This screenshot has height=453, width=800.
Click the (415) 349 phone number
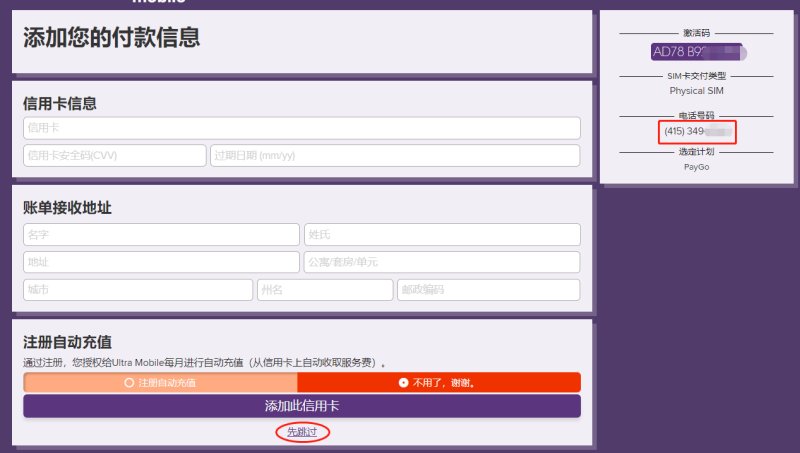697,132
